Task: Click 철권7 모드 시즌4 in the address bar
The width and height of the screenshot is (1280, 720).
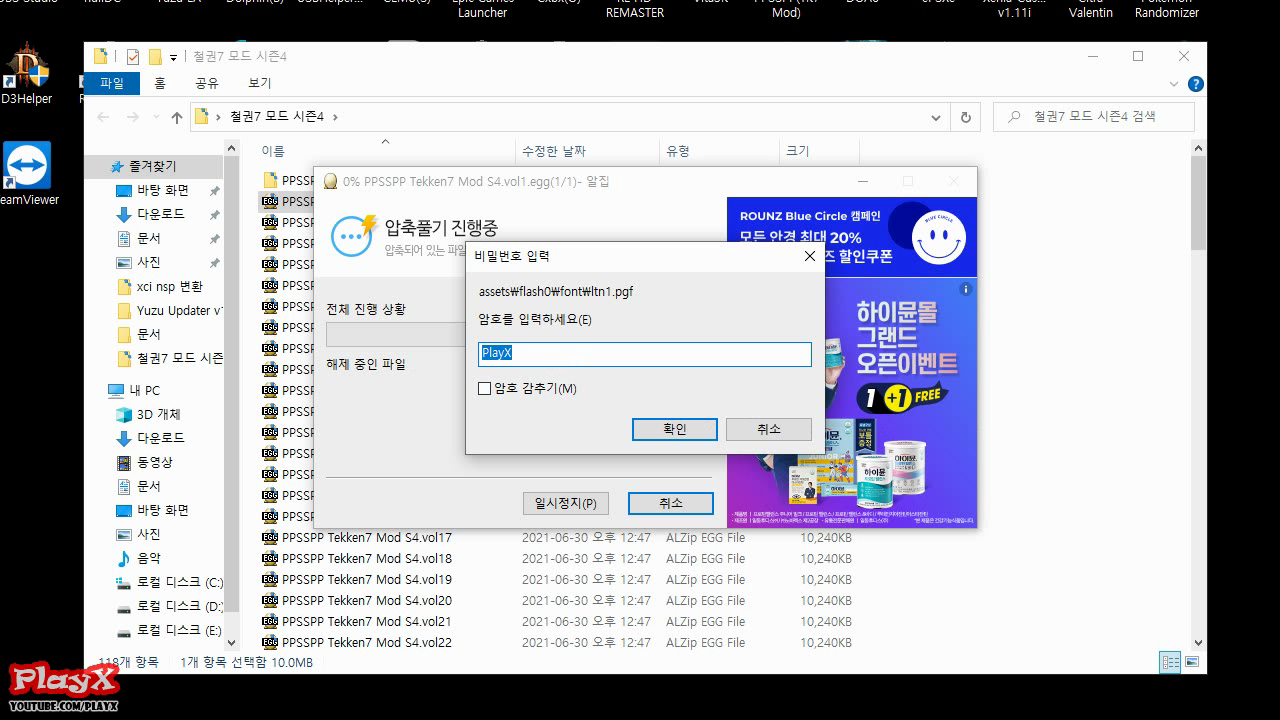Action: tap(277, 117)
